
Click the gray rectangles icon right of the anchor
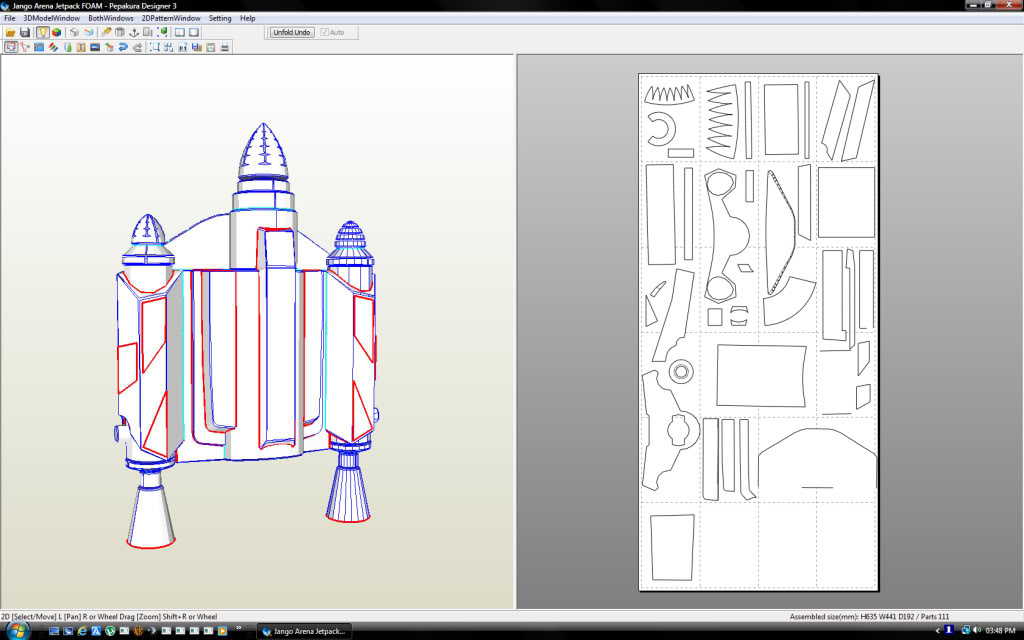tap(148, 32)
